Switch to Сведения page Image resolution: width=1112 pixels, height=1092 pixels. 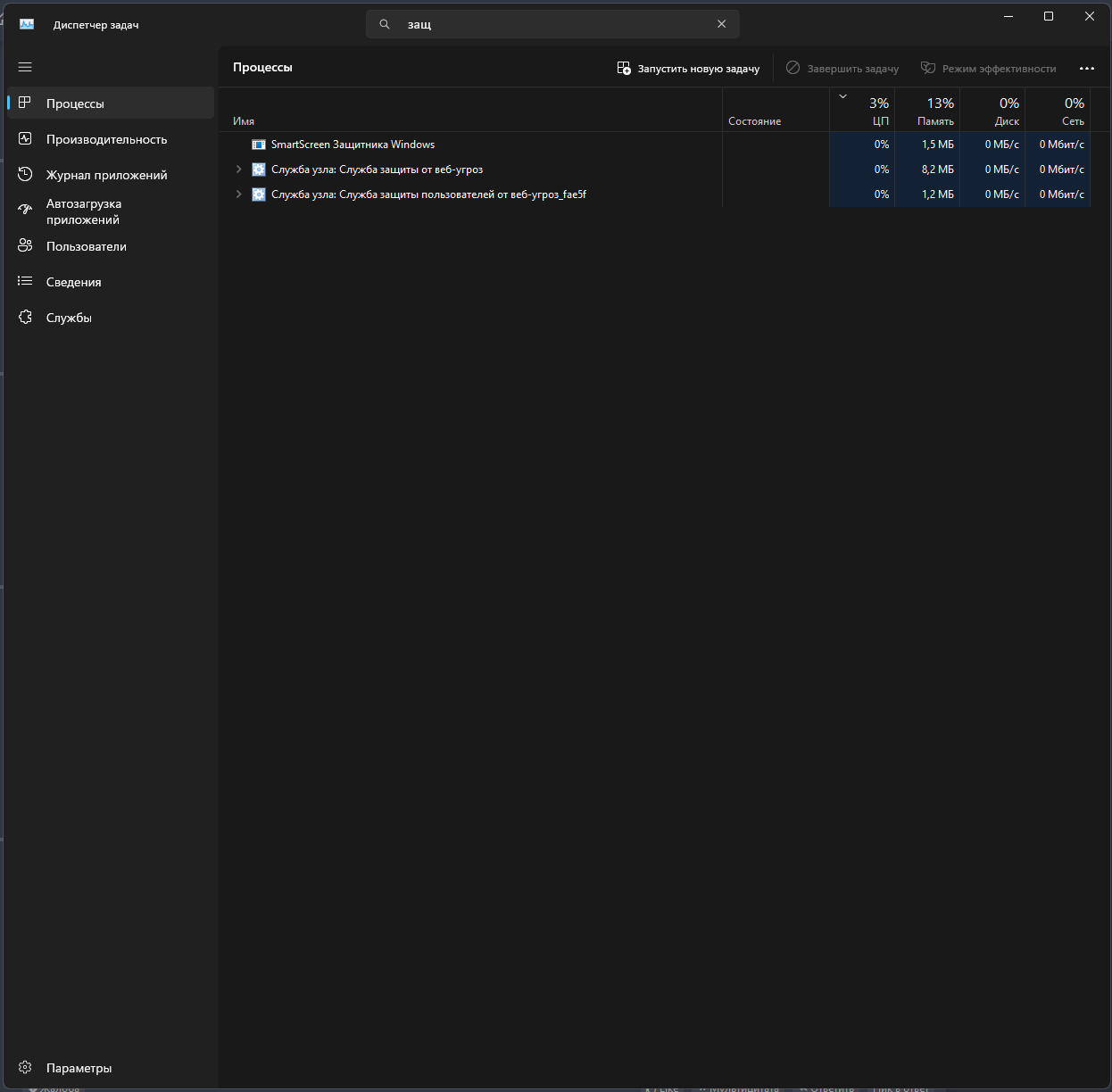coord(111,282)
